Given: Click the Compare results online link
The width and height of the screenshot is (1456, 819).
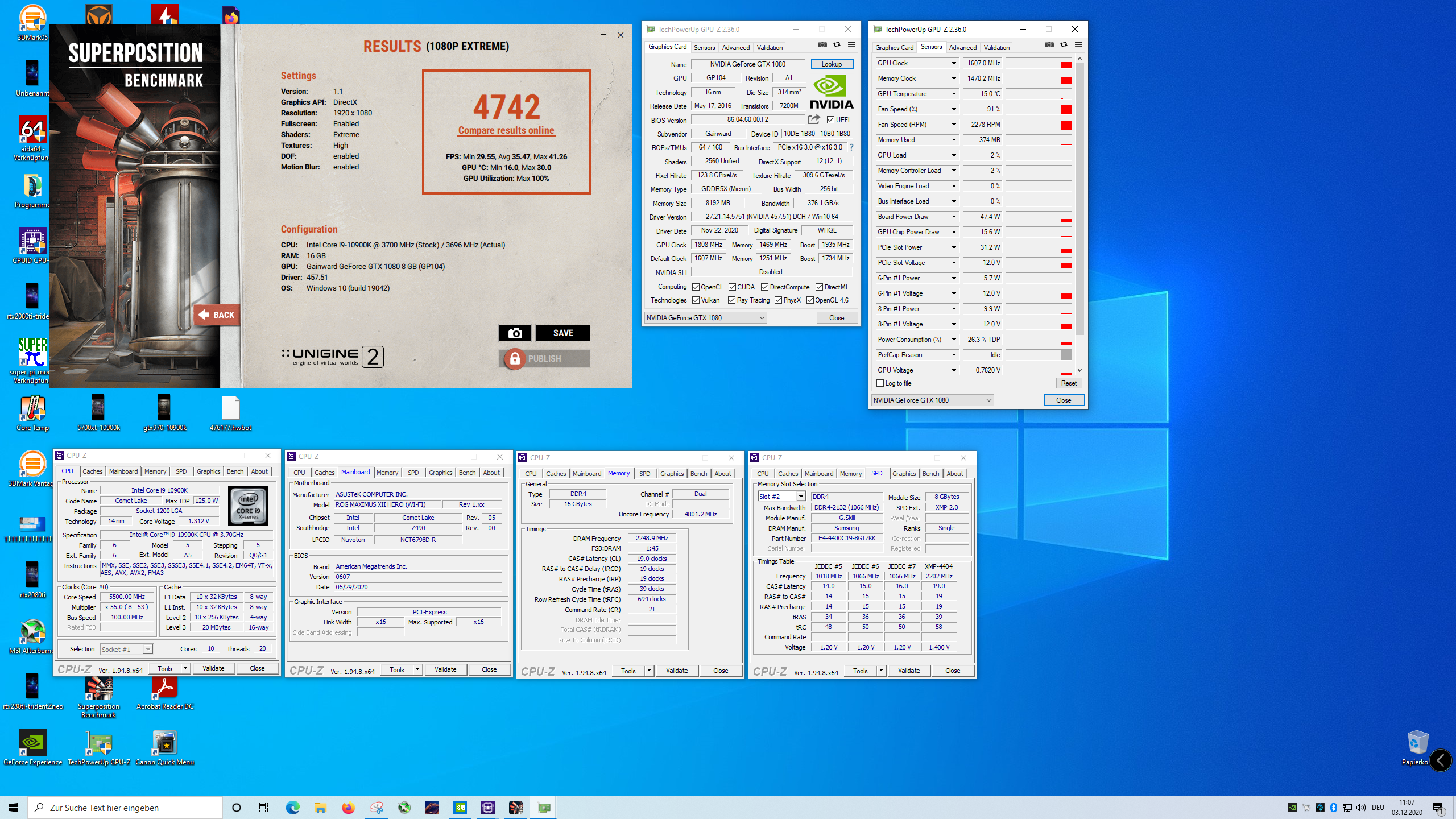Looking at the screenshot, I should point(506,130).
